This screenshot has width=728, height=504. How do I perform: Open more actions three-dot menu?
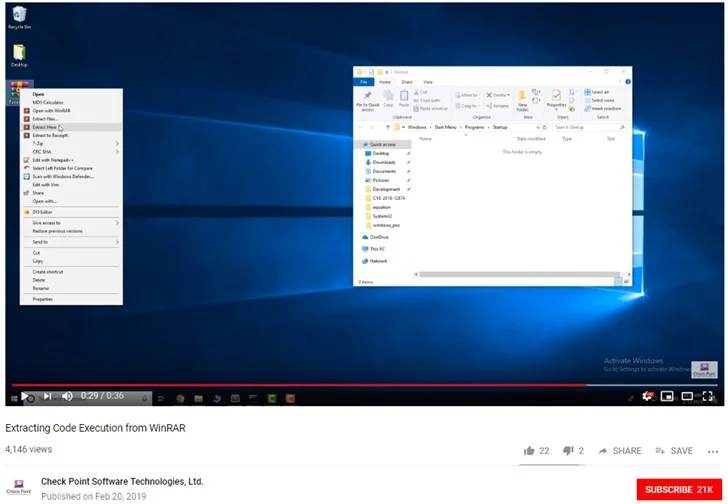click(x=713, y=451)
